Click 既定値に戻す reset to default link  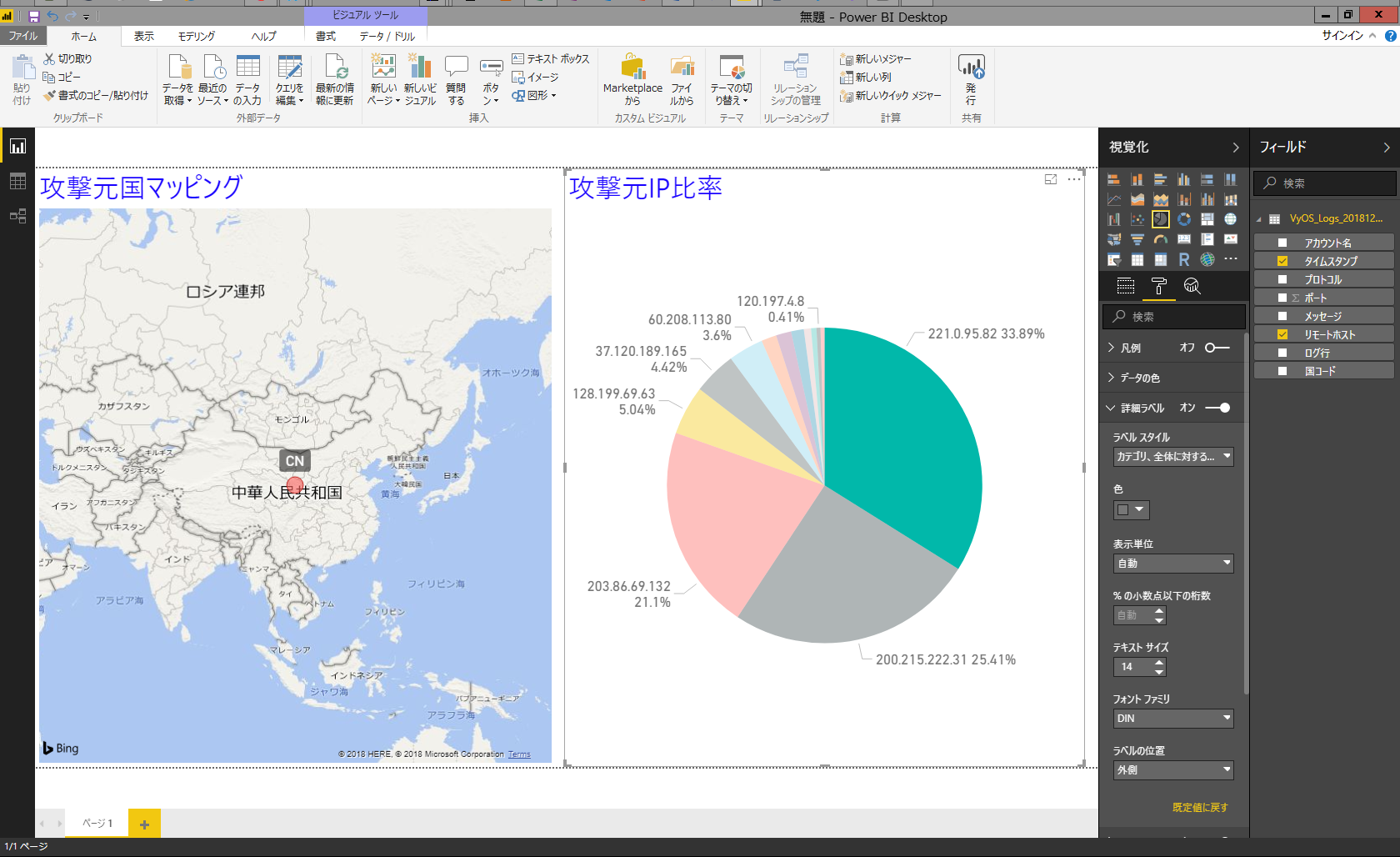[x=1200, y=807]
